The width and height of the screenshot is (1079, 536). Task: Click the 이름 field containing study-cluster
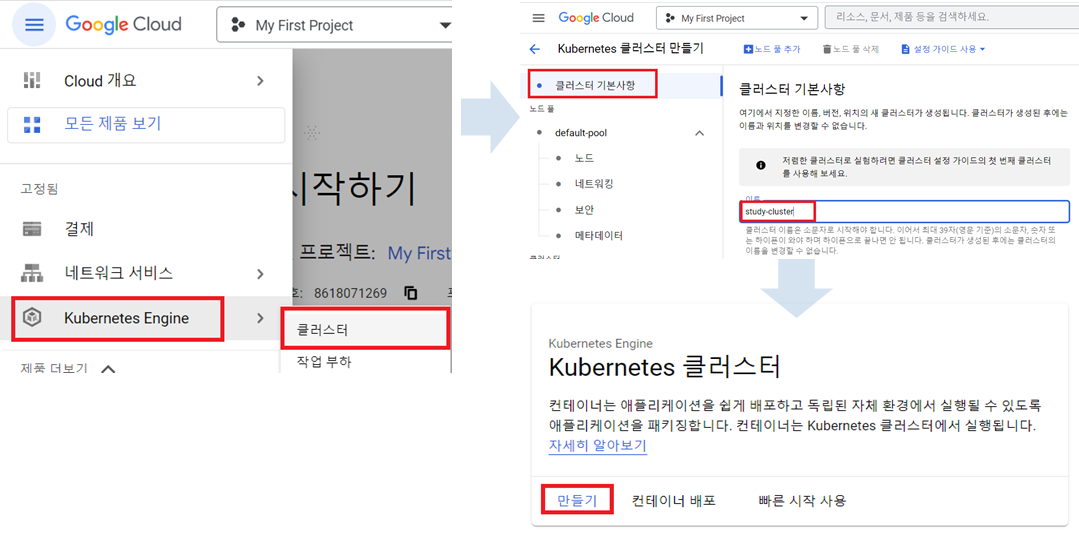904,212
